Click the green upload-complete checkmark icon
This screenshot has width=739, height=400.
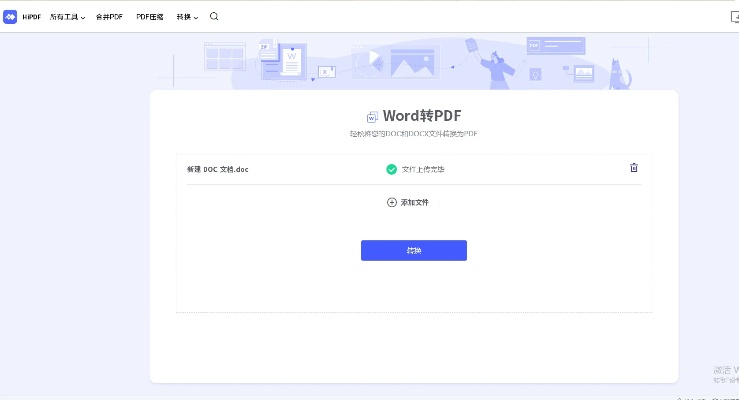point(392,169)
